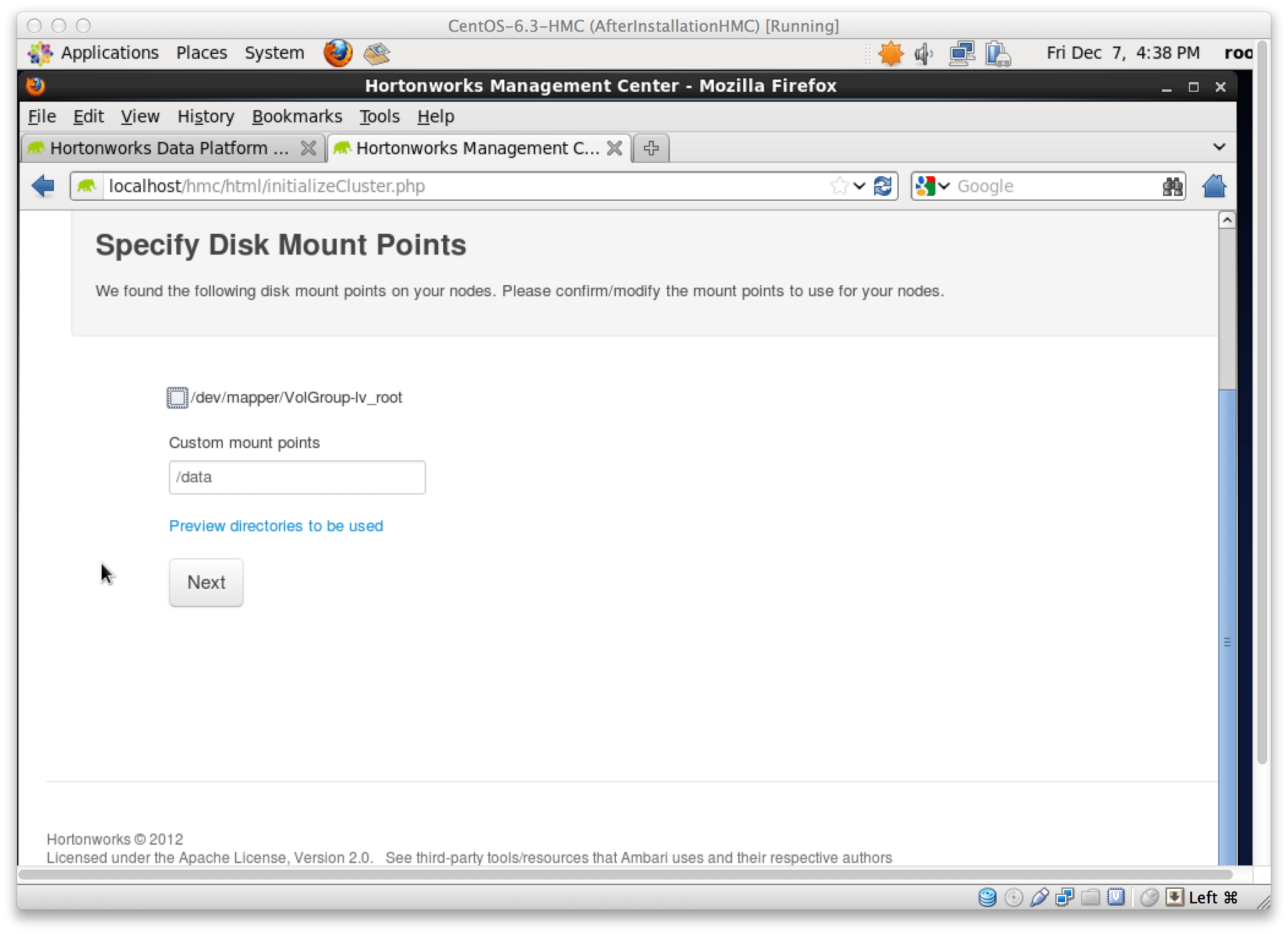Open a new tab with plus button

[x=651, y=148]
